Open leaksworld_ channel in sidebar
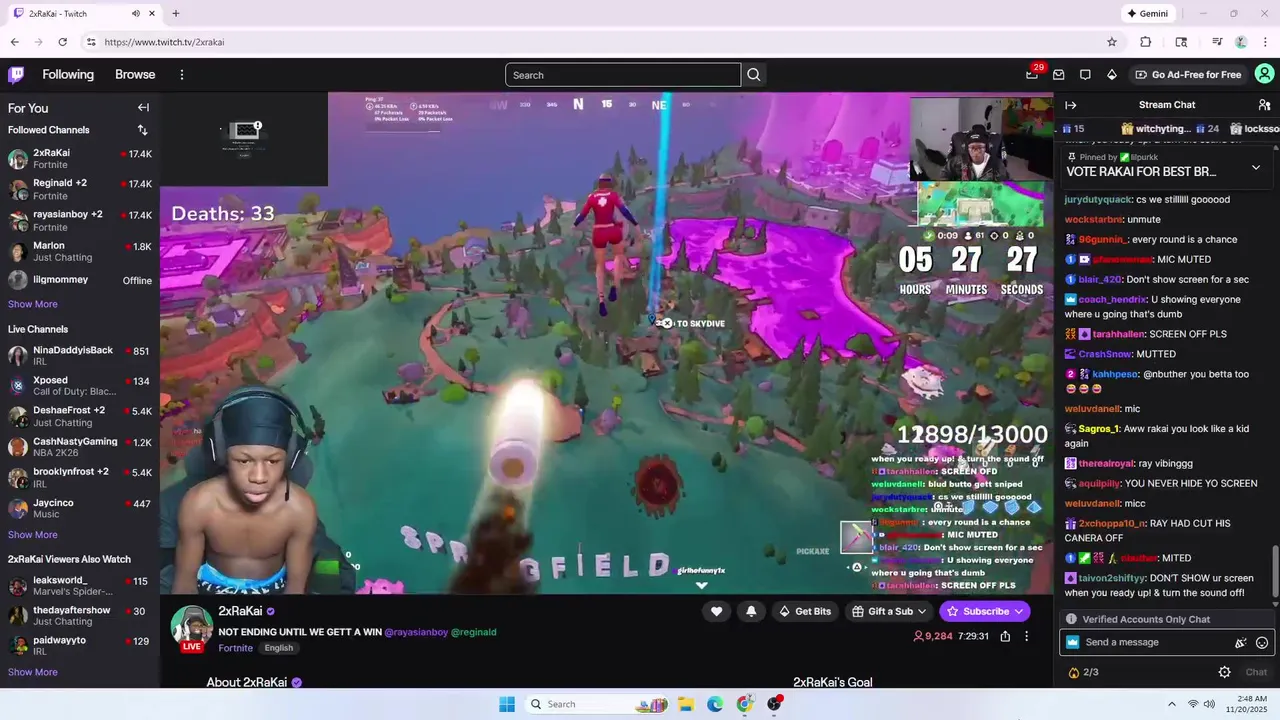 coord(80,586)
